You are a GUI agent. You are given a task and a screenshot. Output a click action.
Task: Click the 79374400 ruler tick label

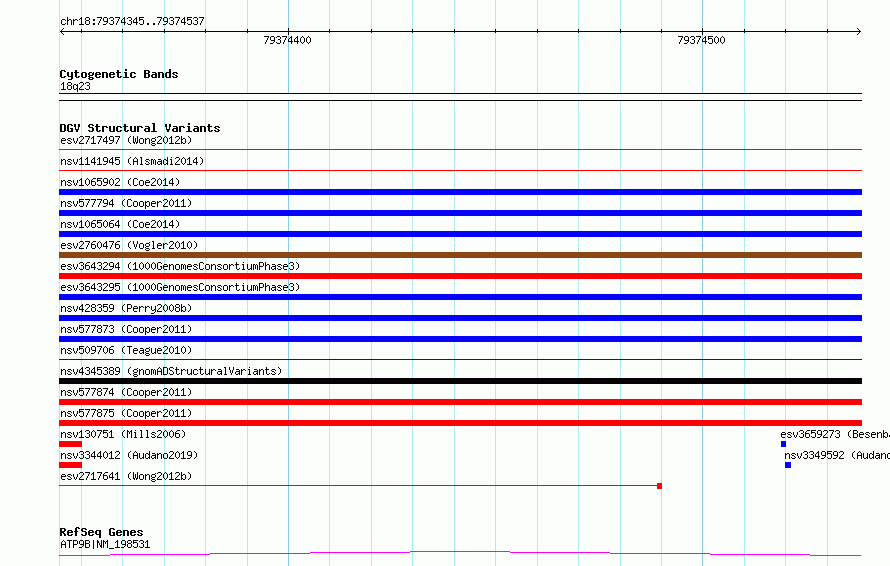click(x=287, y=40)
